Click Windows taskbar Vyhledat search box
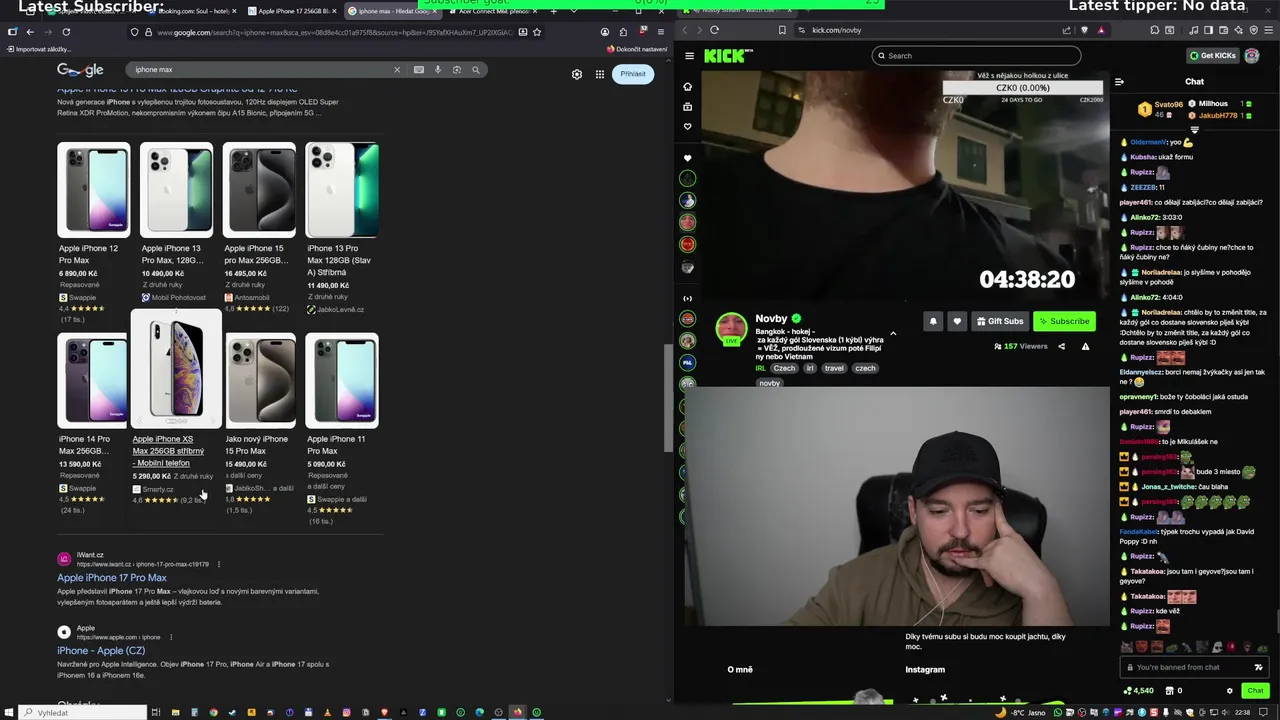The height and width of the screenshot is (720, 1280). [82, 712]
